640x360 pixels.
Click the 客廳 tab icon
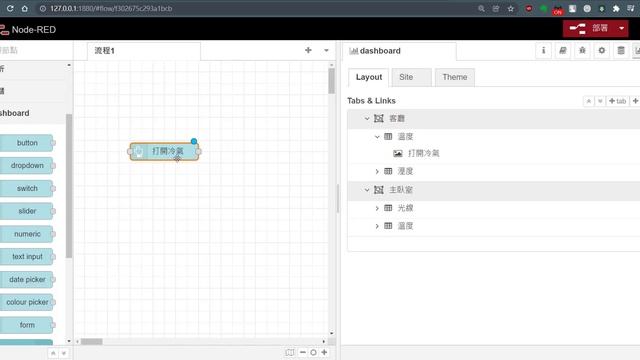(x=379, y=118)
